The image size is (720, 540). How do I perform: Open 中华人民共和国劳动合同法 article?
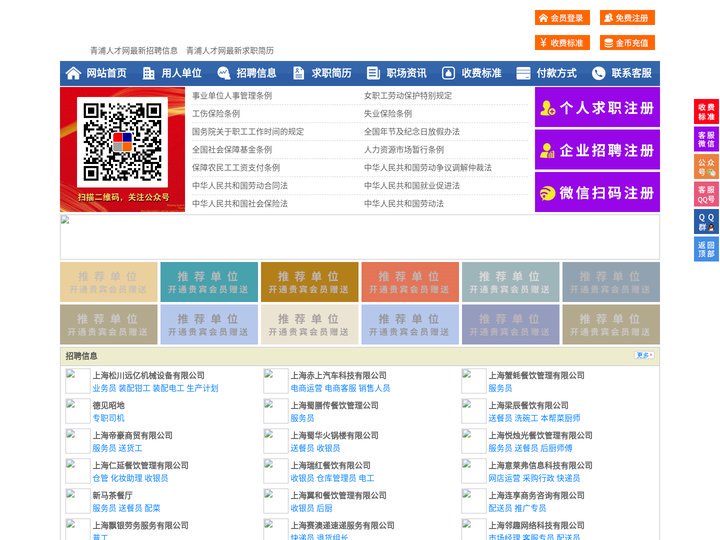pos(240,186)
